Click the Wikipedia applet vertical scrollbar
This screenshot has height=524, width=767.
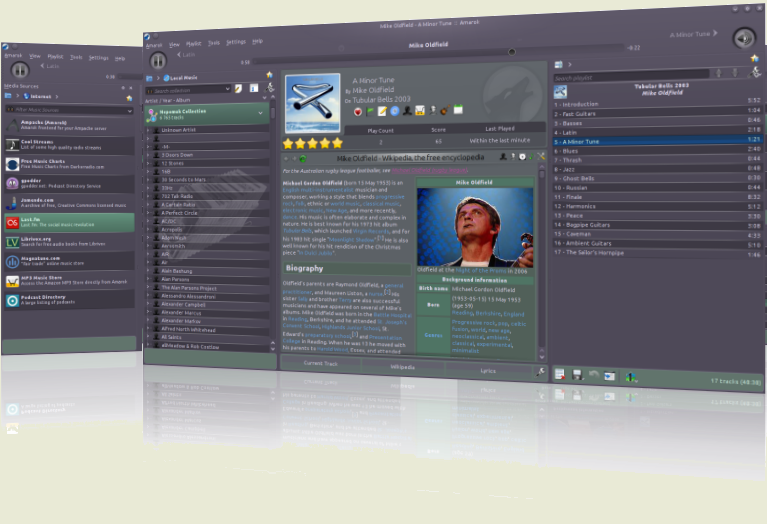(541, 261)
